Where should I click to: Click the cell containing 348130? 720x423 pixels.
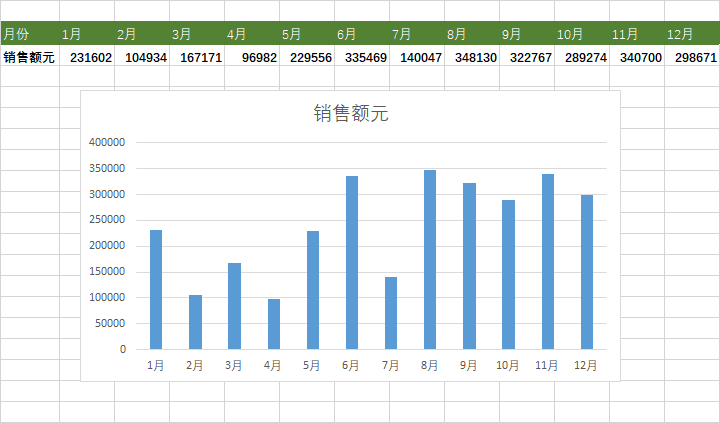click(472, 57)
